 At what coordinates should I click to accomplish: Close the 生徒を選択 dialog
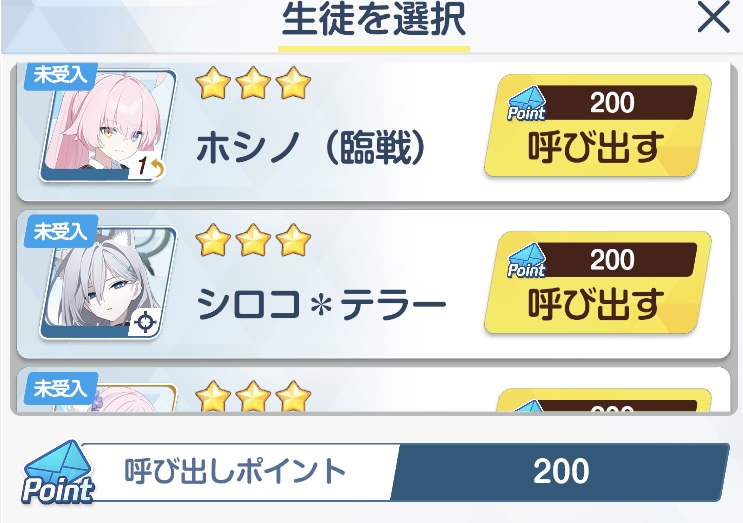tap(714, 18)
